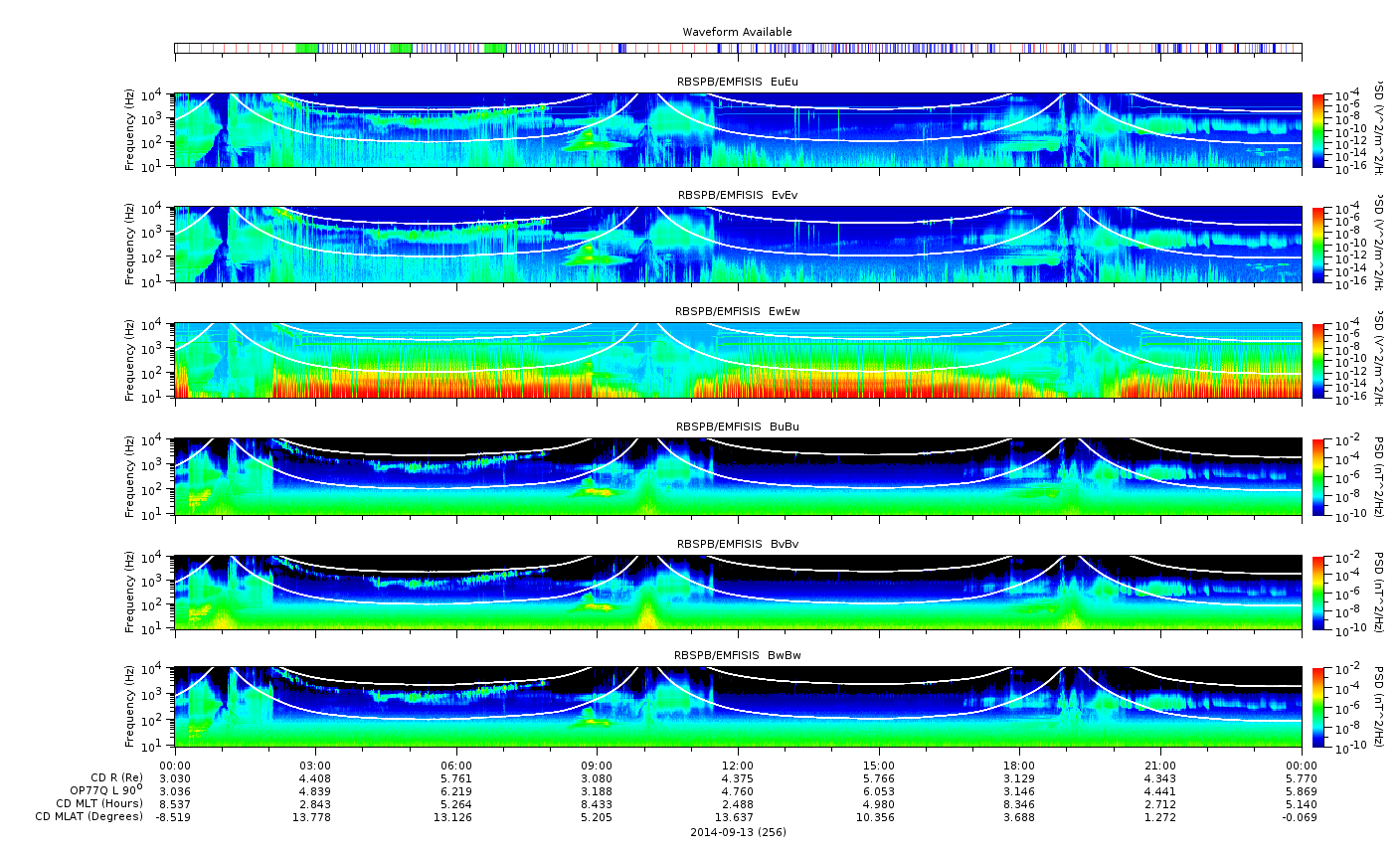
Task: Click the 12:00 time label on x-axis
Action: [737, 765]
